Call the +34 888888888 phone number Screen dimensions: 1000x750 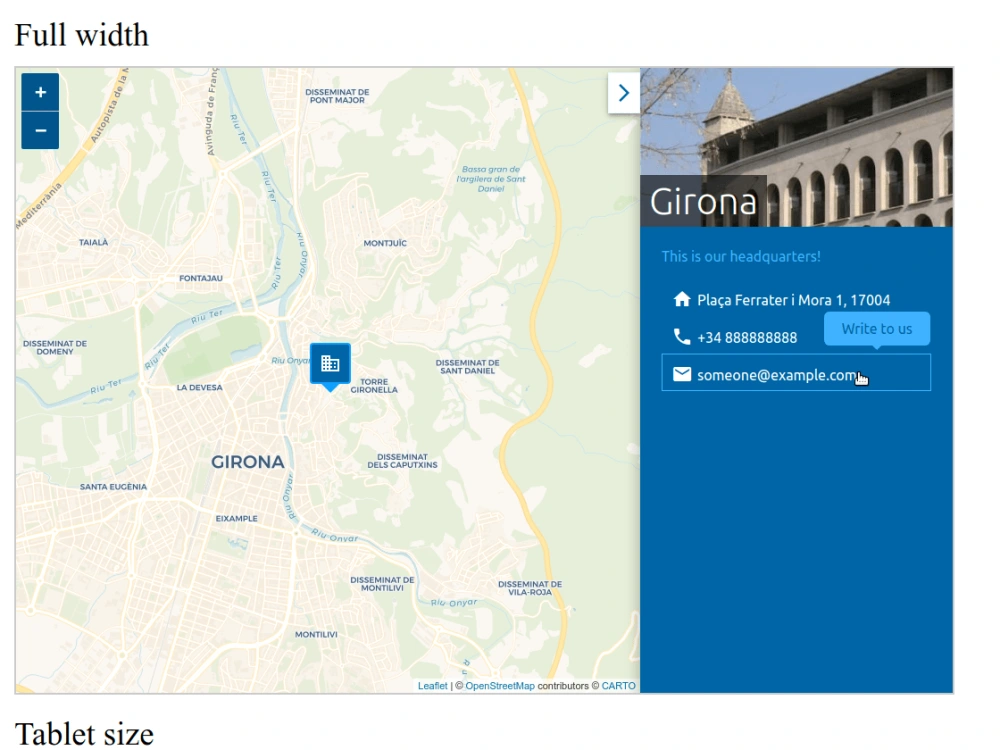pos(747,337)
